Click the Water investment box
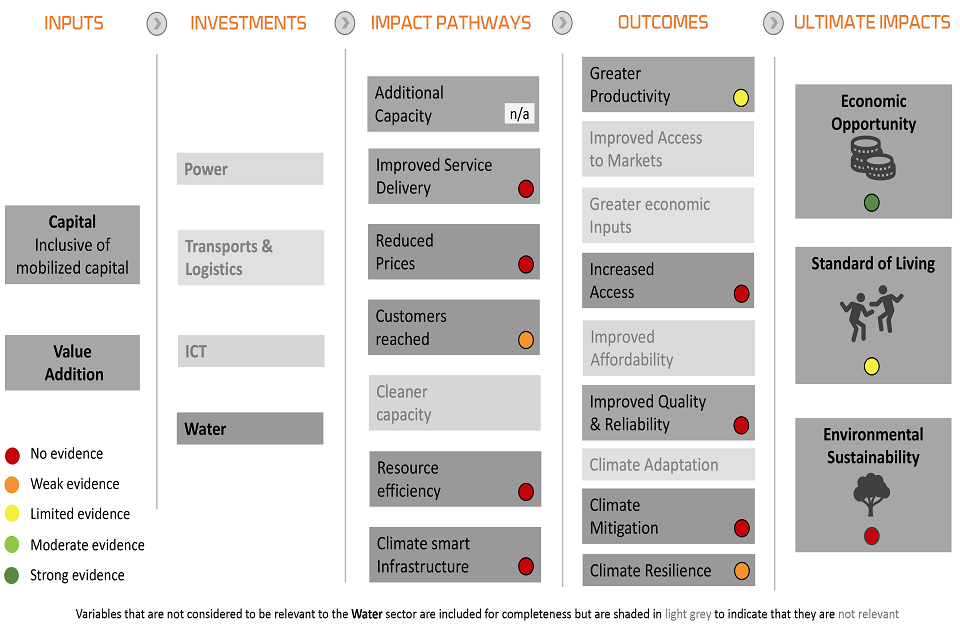 pyautogui.click(x=250, y=429)
